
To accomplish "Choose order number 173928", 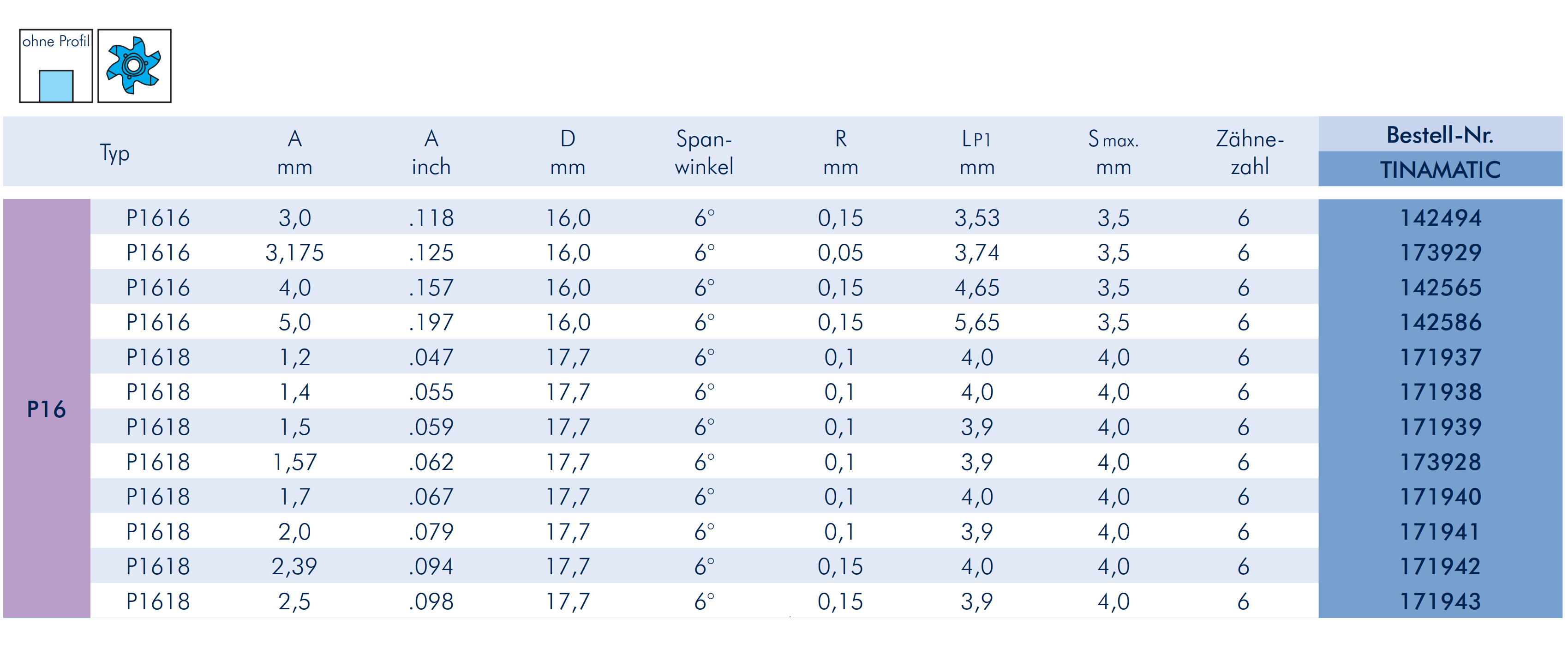I will (x=1440, y=462).
